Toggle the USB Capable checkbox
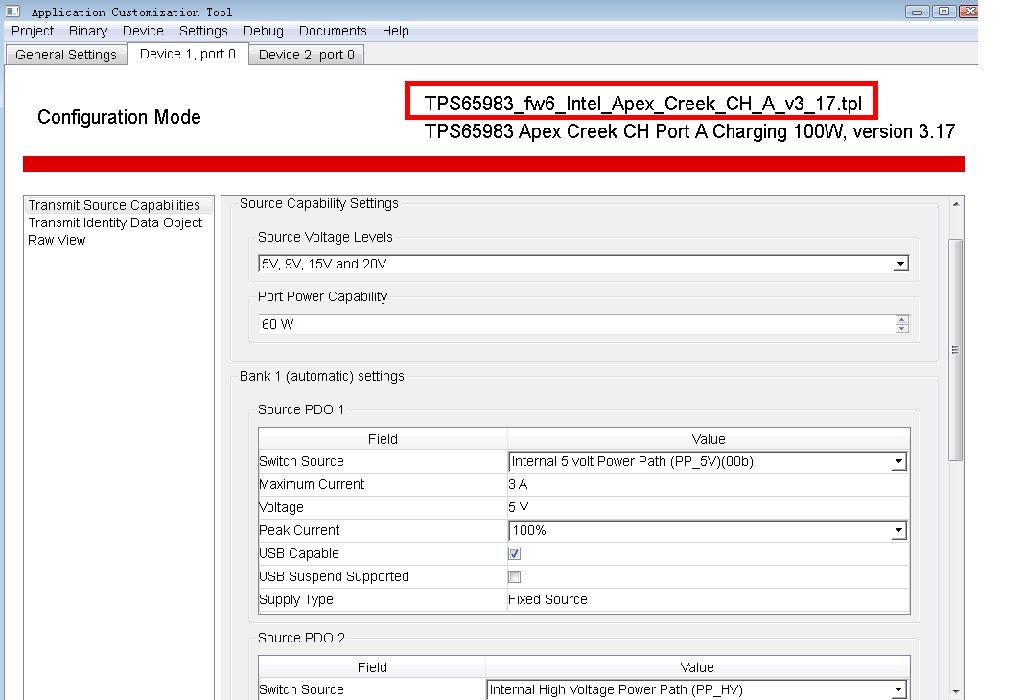 [515, 554]
